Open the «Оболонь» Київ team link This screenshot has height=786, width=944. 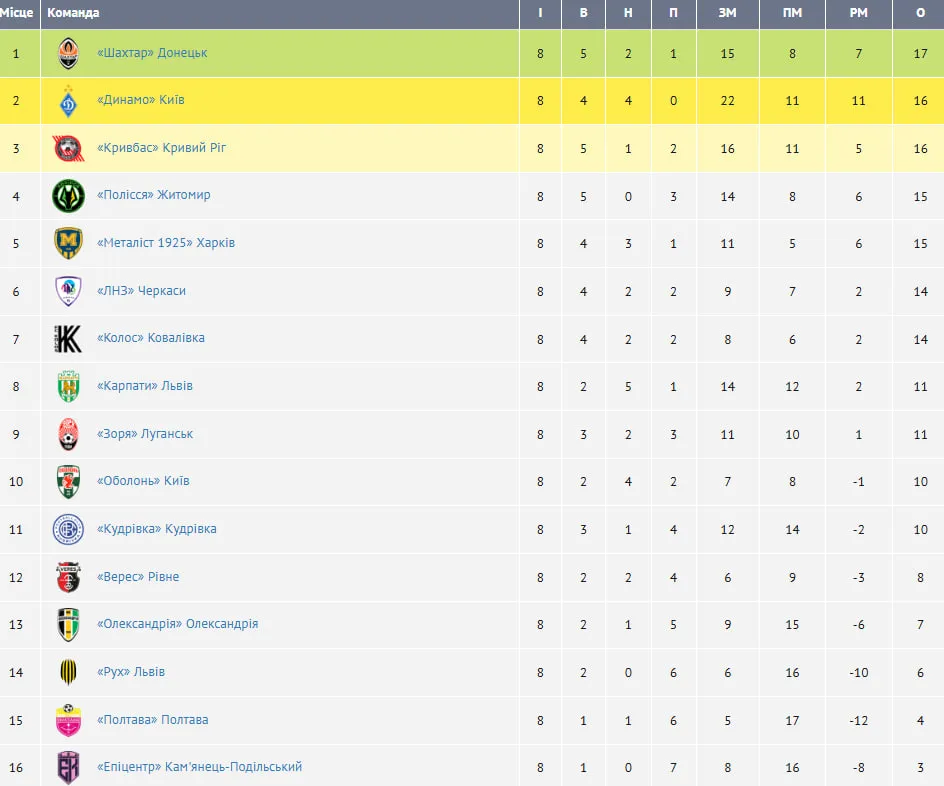click(x=143, y=481)
